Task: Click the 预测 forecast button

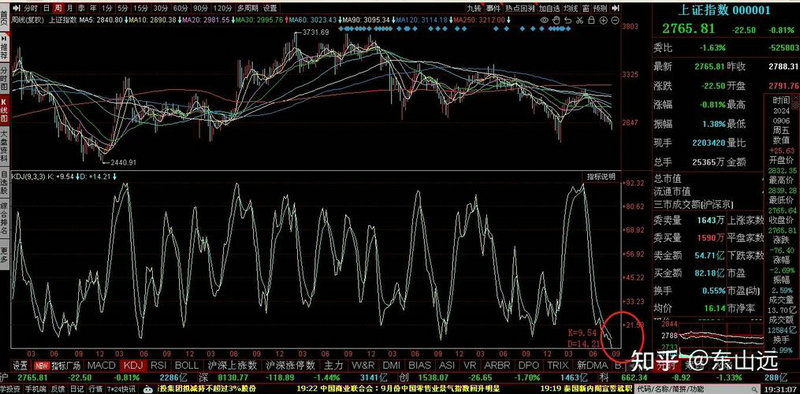Action: [x=600, y=9]
